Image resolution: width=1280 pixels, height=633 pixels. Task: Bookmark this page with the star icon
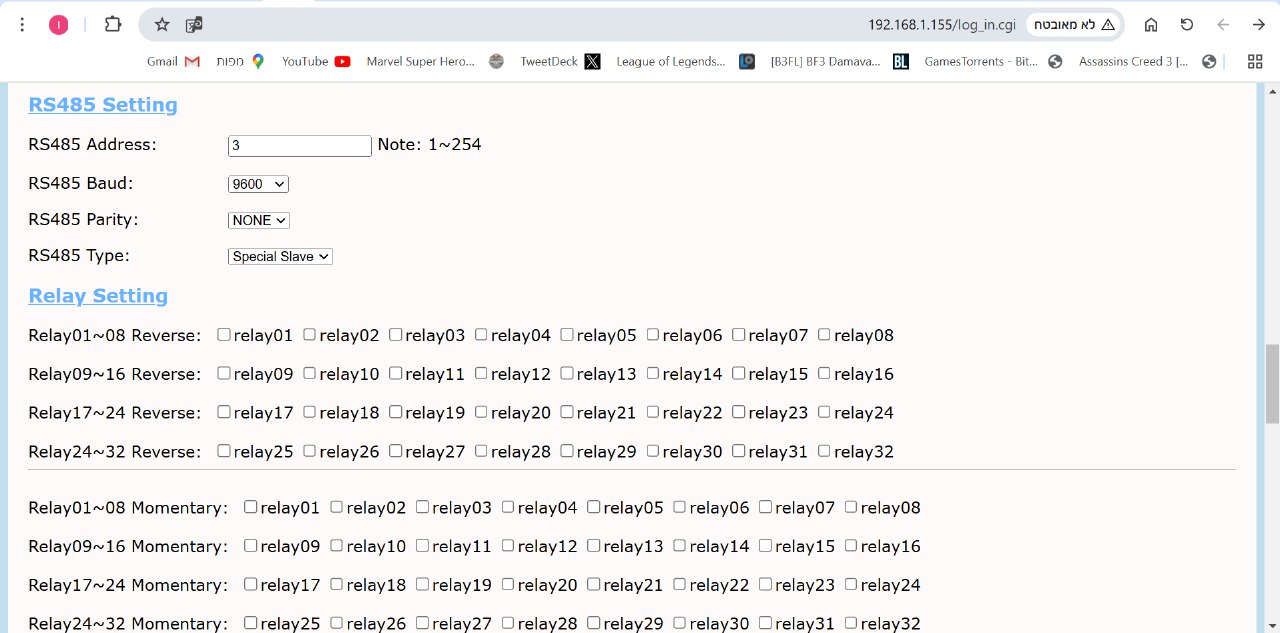click(x=162, y=25)
